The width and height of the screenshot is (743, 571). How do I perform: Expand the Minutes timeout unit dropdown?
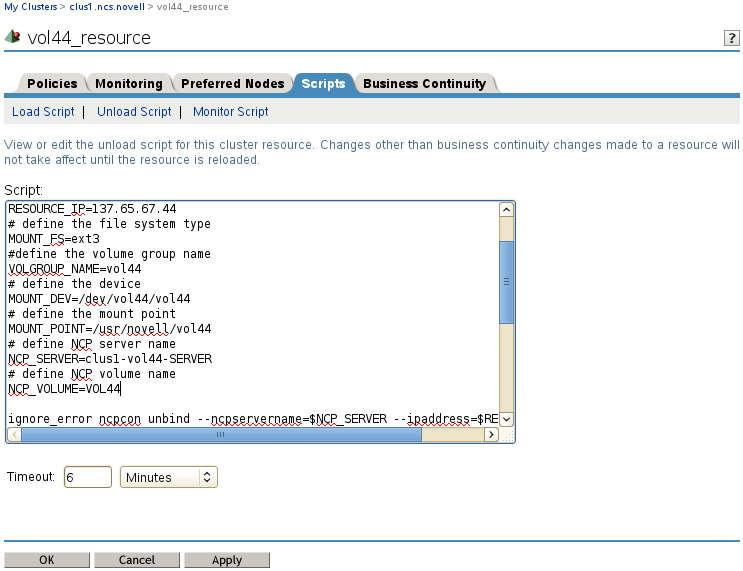click(168, 478)
